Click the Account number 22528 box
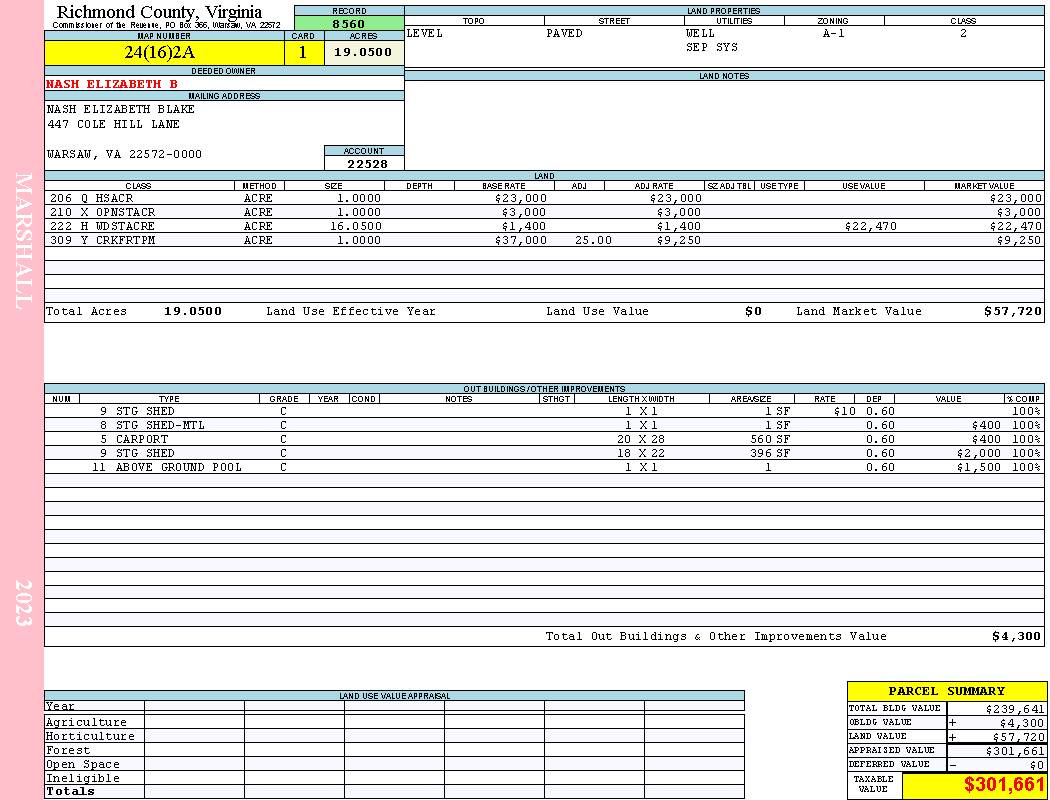This screenshot has width=1050, height=800. pos(364,164)
